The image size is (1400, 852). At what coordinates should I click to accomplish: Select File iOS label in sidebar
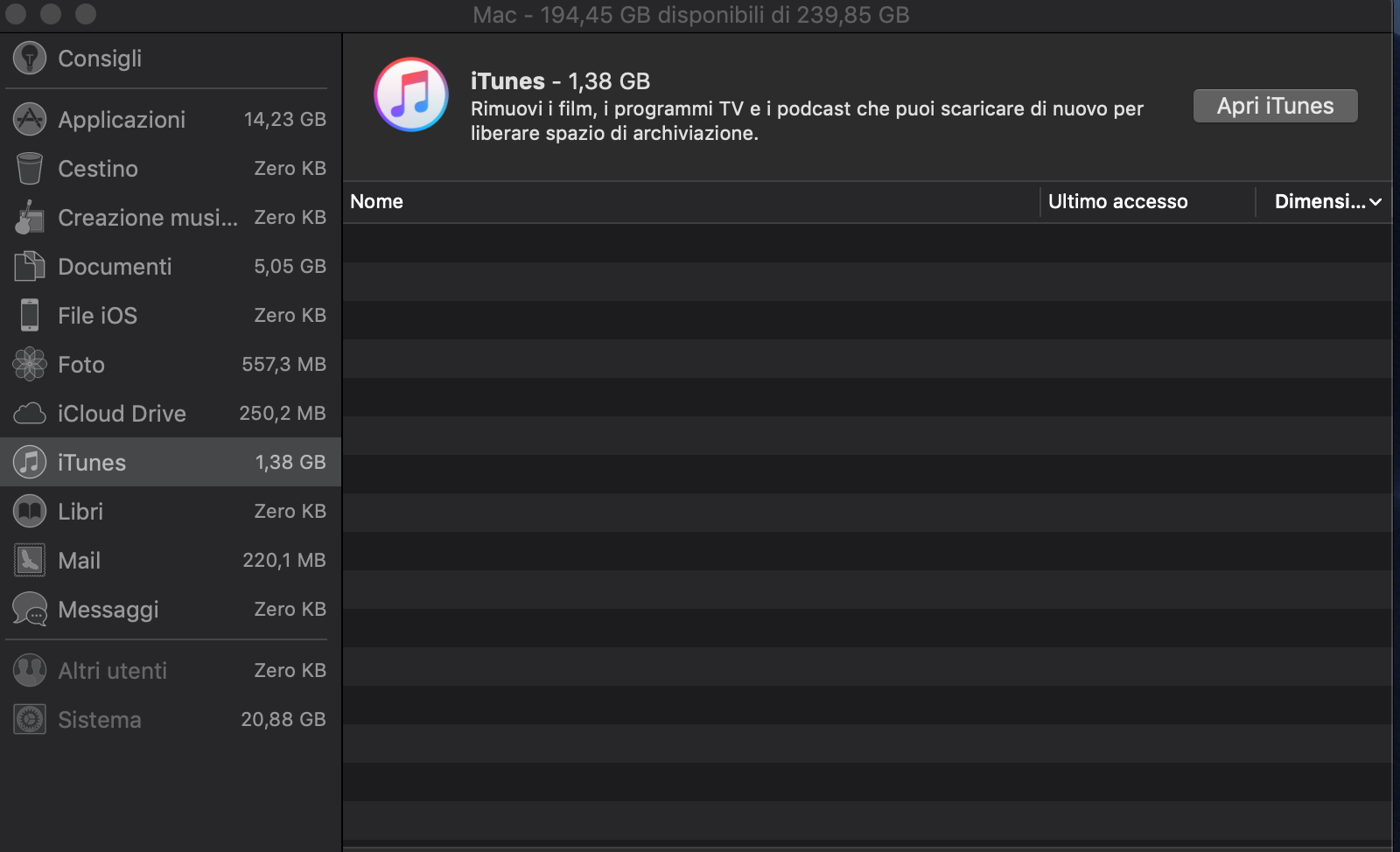tap(97, 316)
